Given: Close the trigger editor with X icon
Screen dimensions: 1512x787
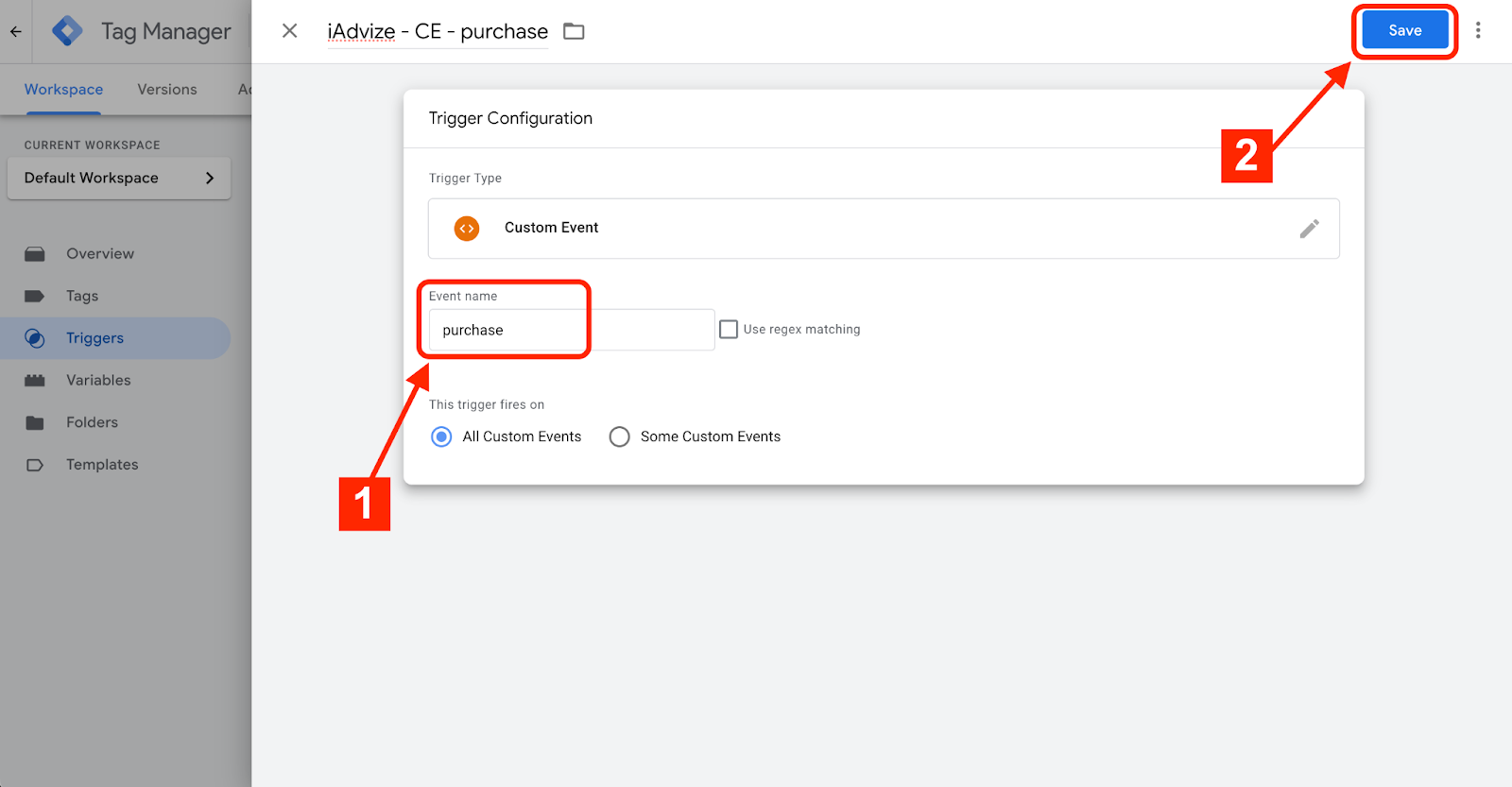Looking at the screenshot, I should 290,31.
